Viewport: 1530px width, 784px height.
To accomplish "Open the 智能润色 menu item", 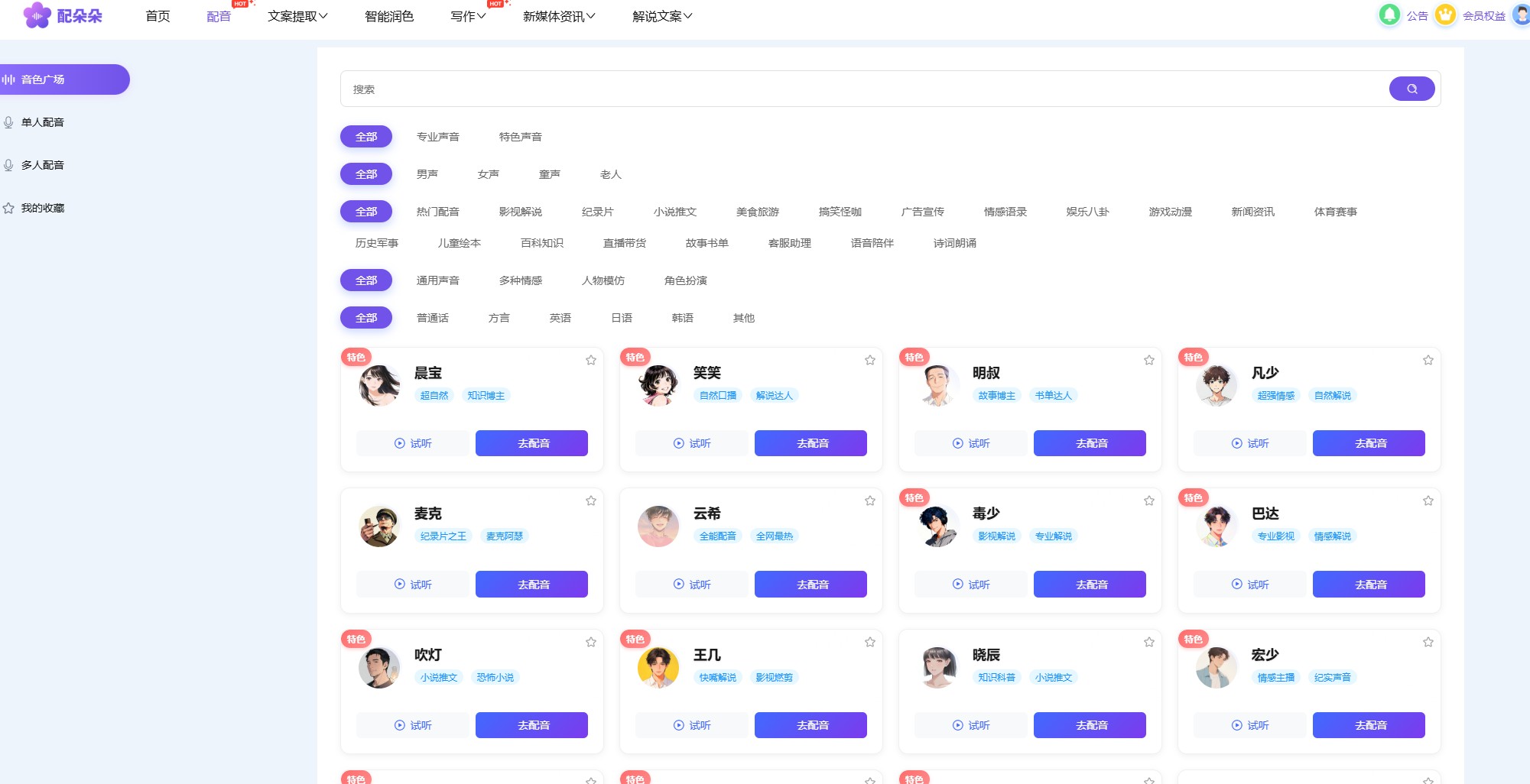I will tap(389, 16).
